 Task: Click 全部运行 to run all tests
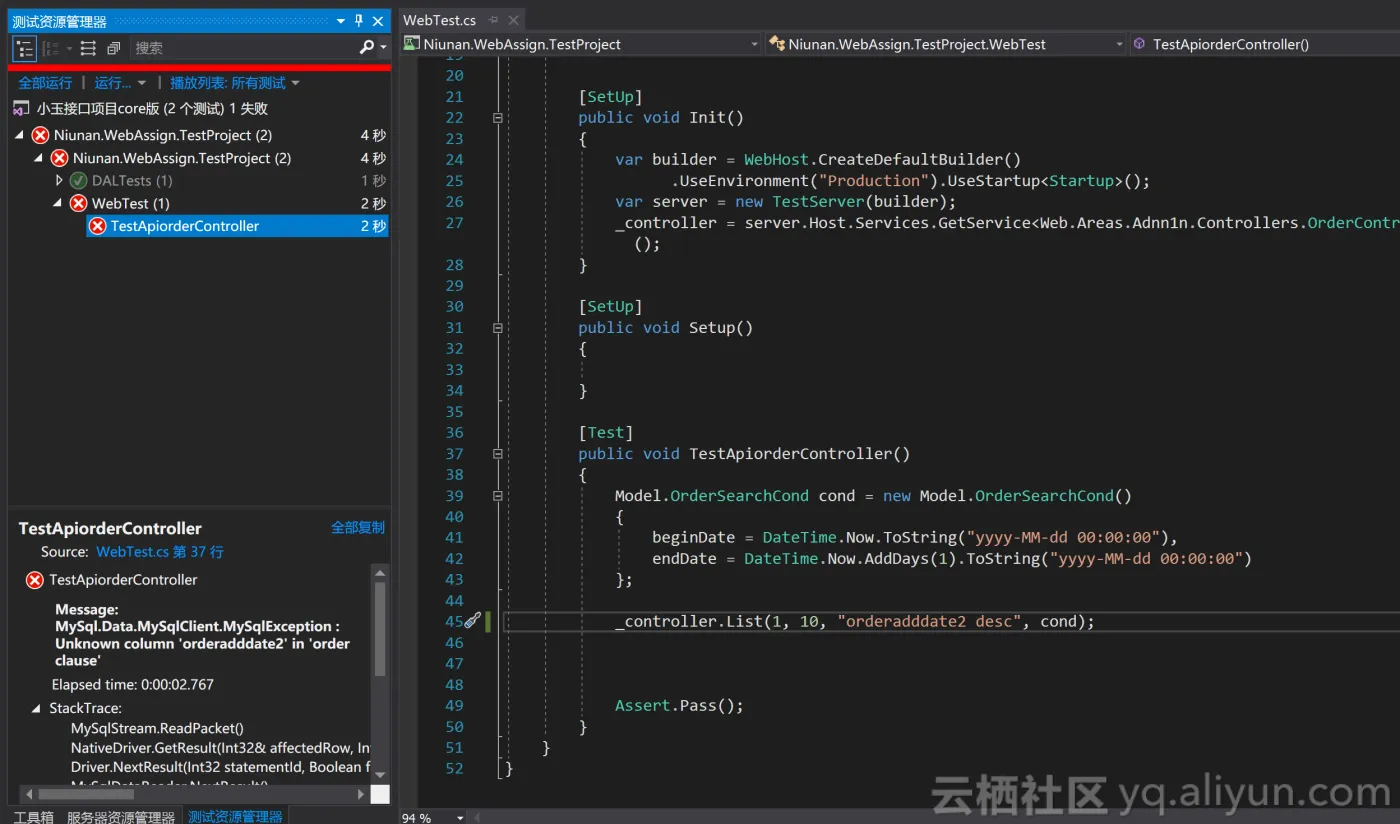click(44, 82)
